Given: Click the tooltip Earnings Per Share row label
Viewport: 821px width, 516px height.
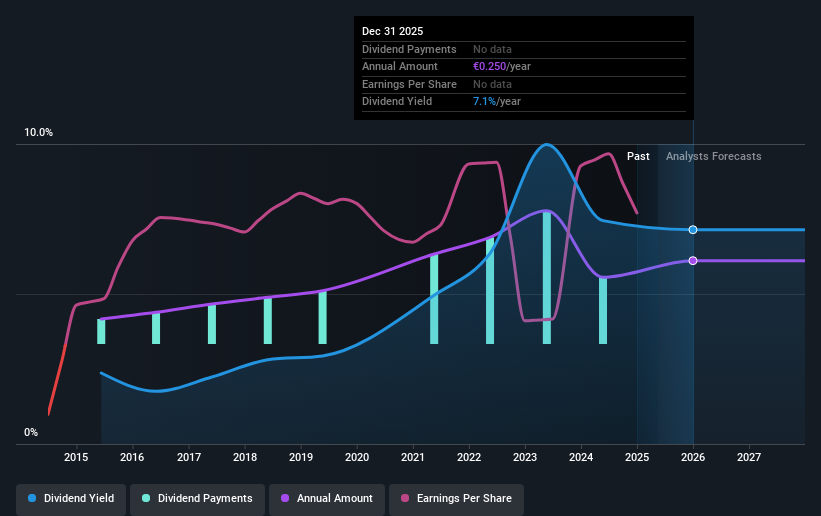Looking at the screenshot, I should tap(409, 84).
